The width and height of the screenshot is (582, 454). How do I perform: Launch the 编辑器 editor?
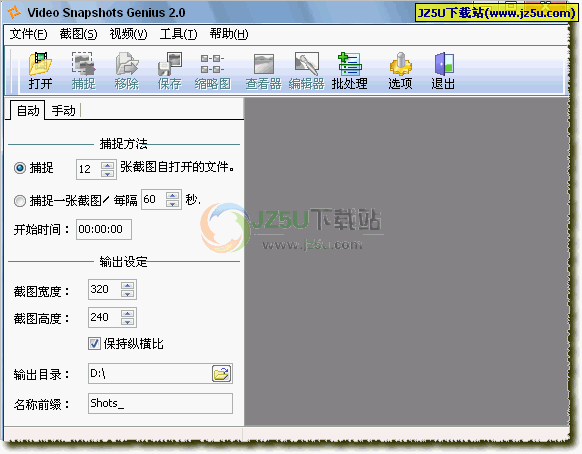pos(307,71)
